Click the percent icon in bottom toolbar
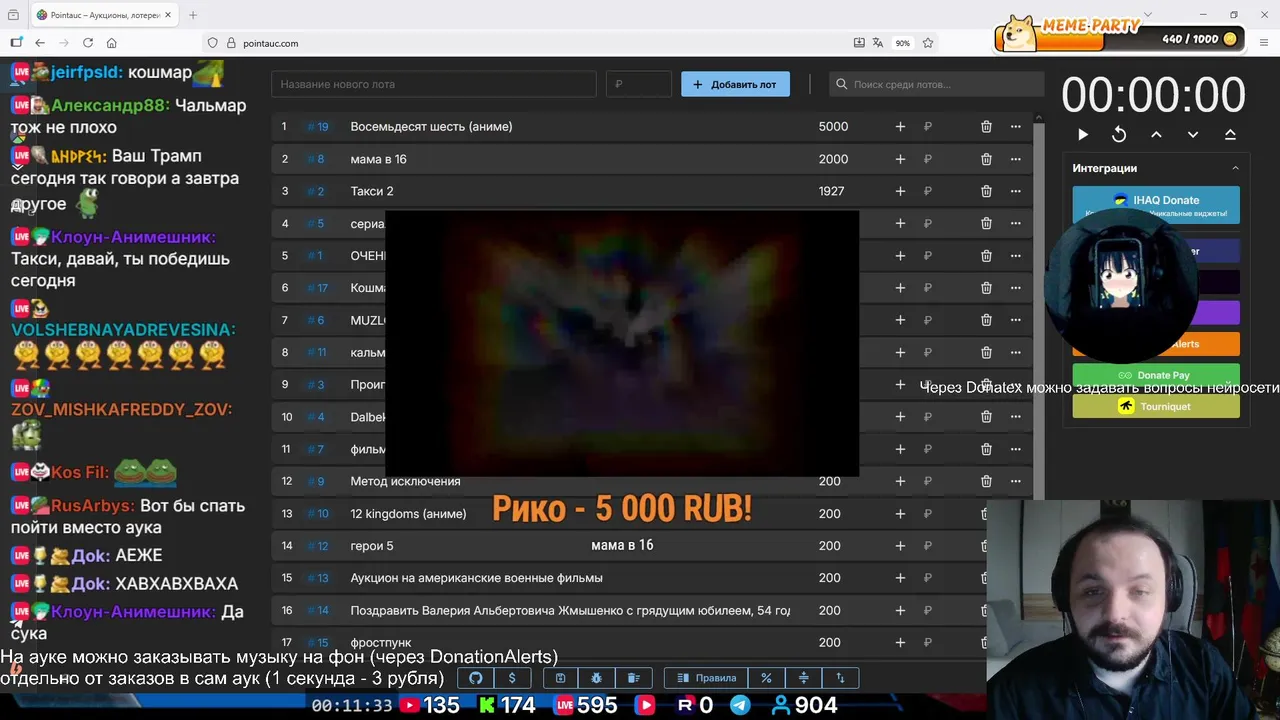The width and height of the screenshot is (1280, 720). pyautogui.click(x=766, y=678)
